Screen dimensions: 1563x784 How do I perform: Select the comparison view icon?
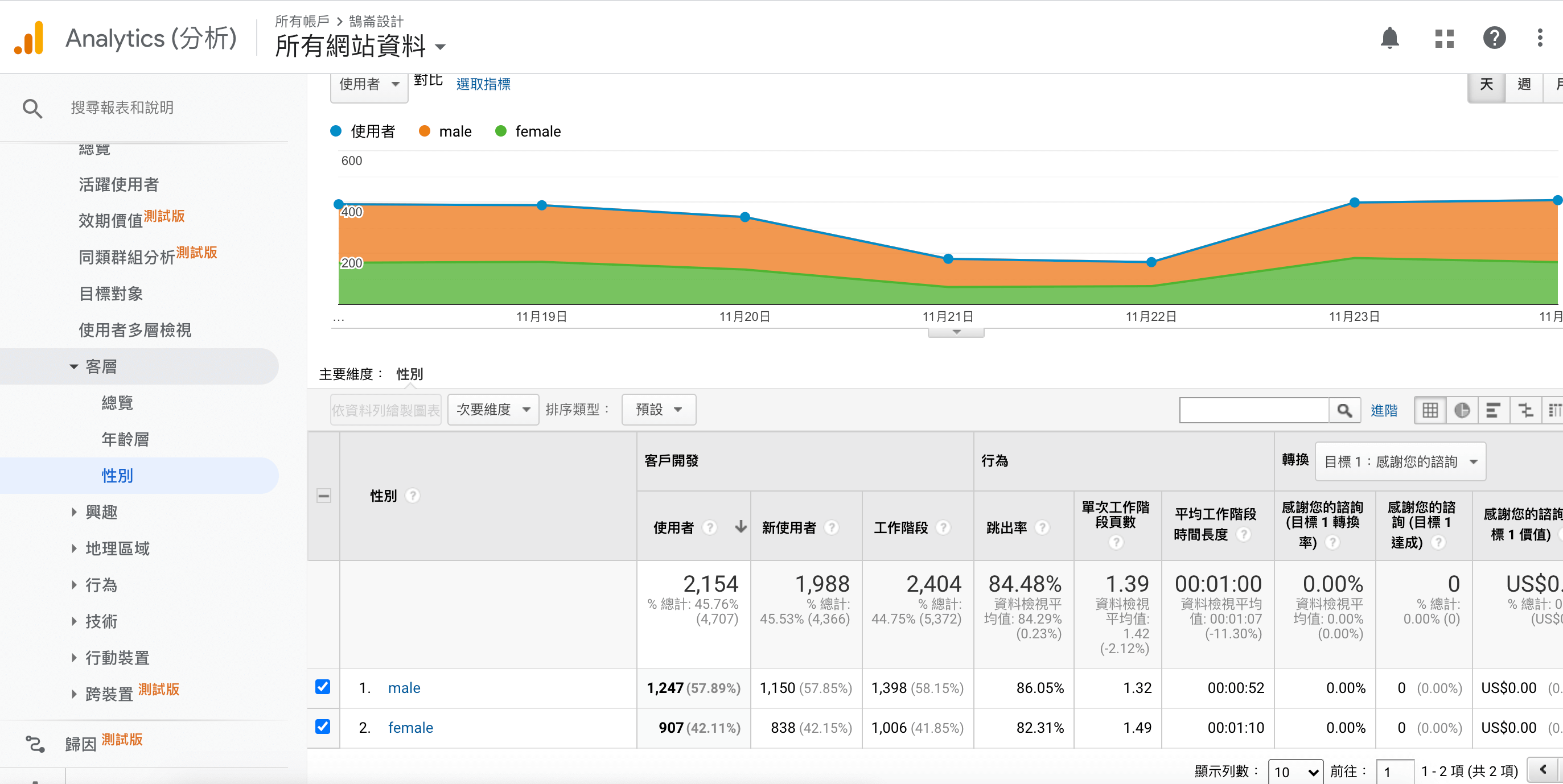(x=1525, y=411)
